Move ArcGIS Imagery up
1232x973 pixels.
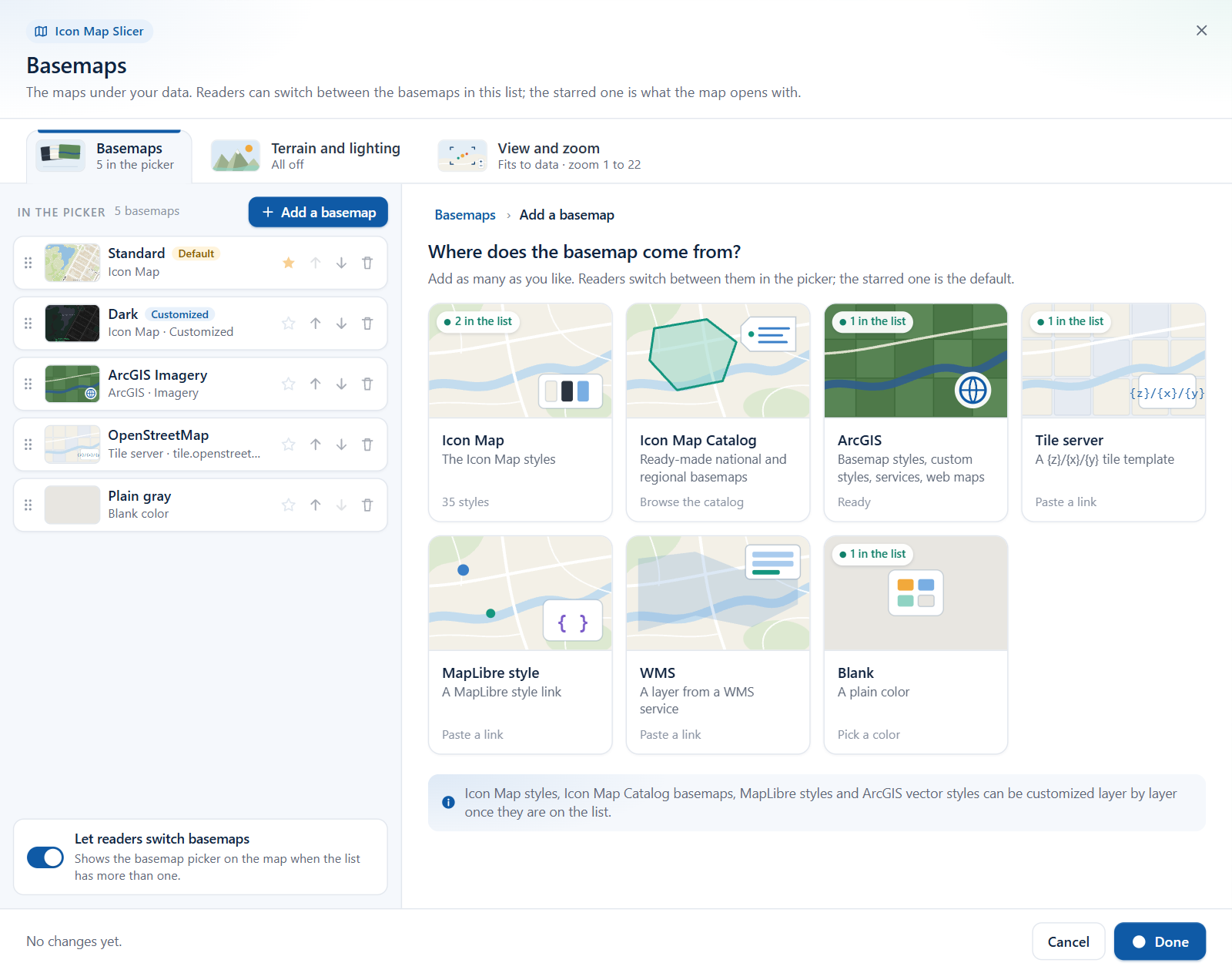click(316, 384)
